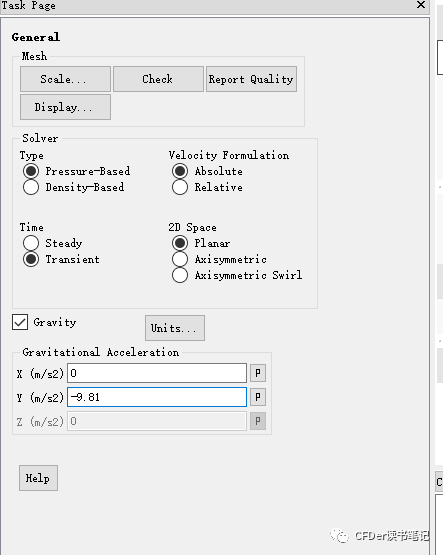Toggle the Gravity checkbox

[x=20, y=322]
